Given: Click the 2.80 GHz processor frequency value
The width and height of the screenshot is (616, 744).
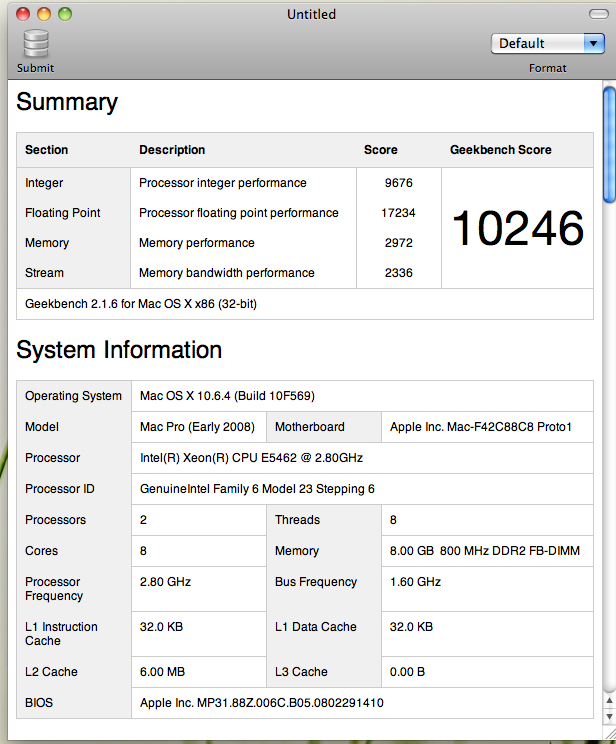Looking at the screenshot, I should point(165,582).
